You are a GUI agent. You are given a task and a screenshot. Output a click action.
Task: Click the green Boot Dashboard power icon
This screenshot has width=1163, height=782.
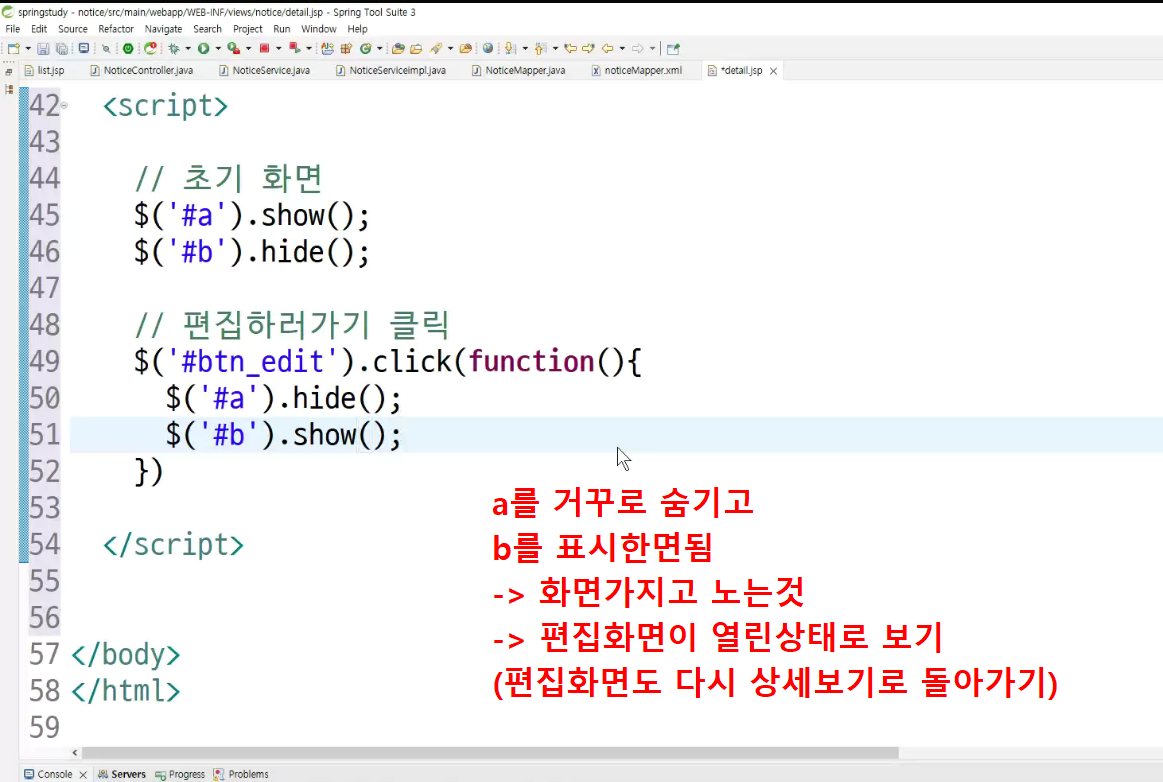tap(128, 48)
